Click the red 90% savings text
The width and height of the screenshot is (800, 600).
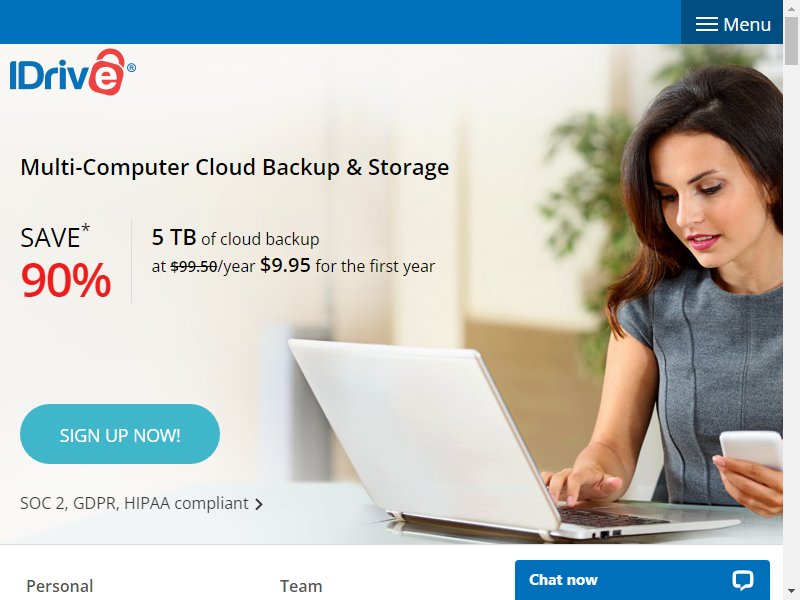tap(66, 280)
